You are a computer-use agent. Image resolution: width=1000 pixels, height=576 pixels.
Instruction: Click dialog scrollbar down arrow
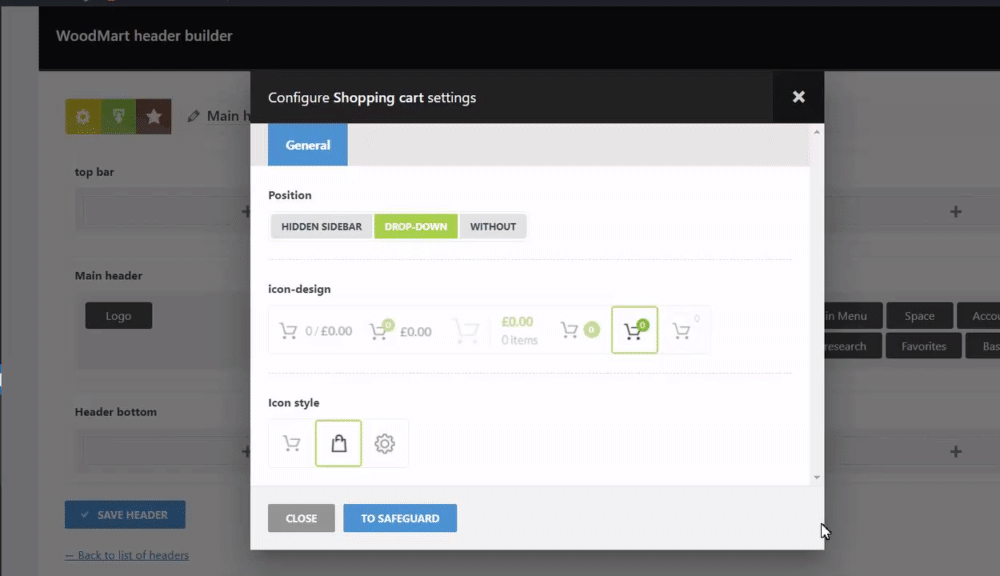tap(816, 477)
